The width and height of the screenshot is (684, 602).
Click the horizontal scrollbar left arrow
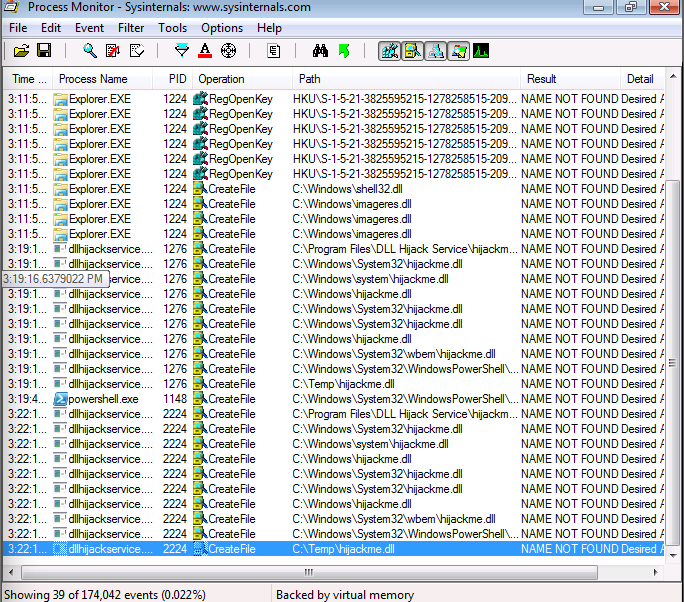pos(11,572)
